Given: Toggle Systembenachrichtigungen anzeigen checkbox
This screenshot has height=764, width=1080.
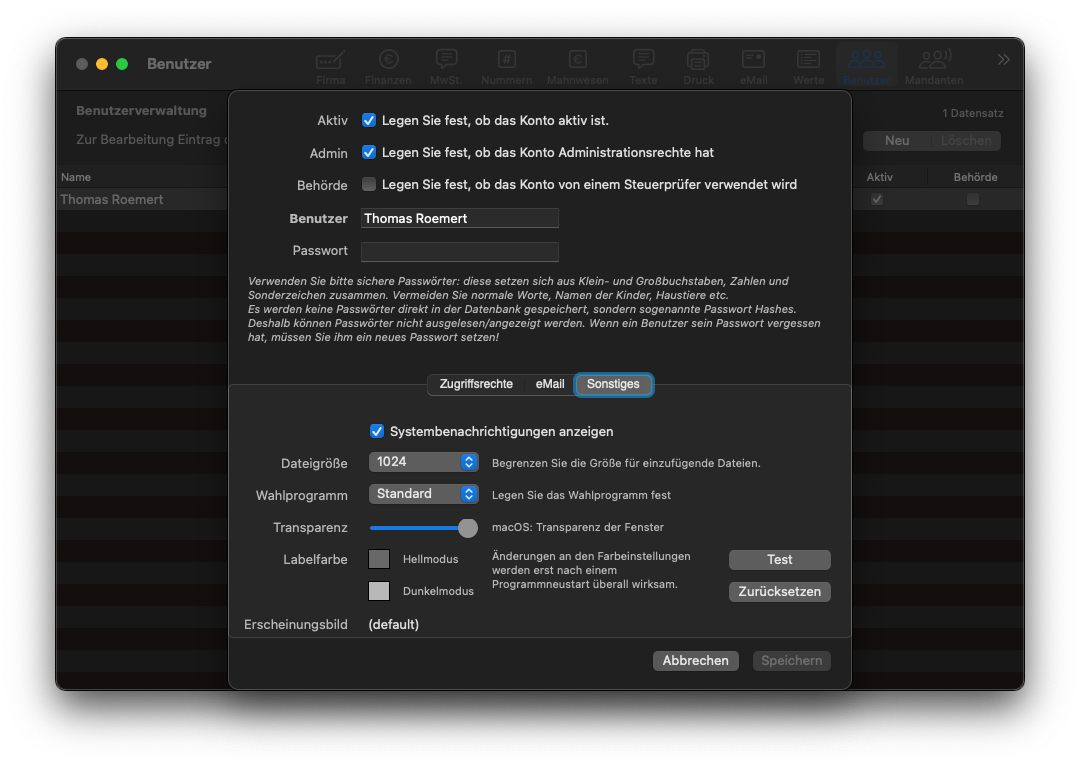Looking at the screenshot, I should (377, 431).
